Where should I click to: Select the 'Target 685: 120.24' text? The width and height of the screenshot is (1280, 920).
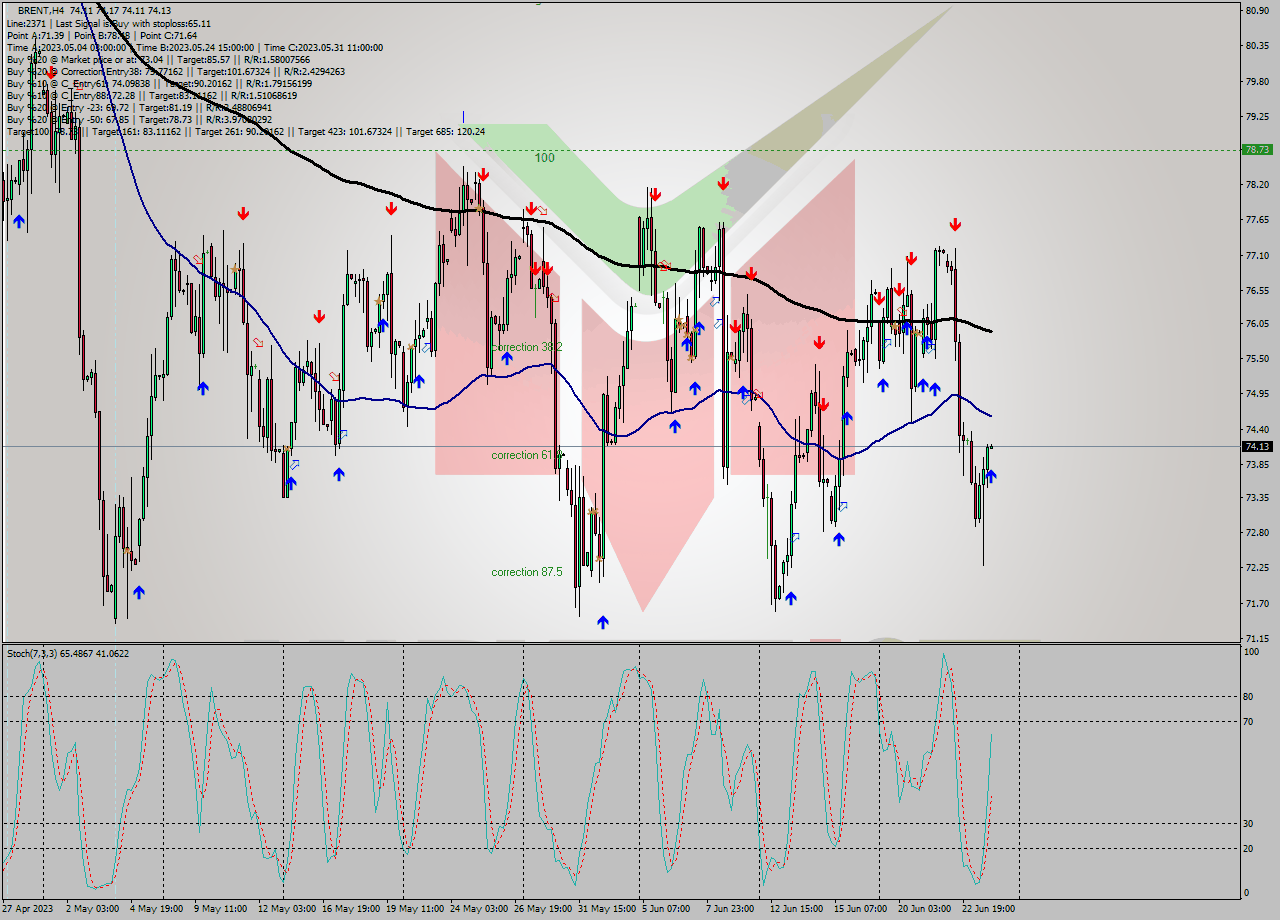443,131
